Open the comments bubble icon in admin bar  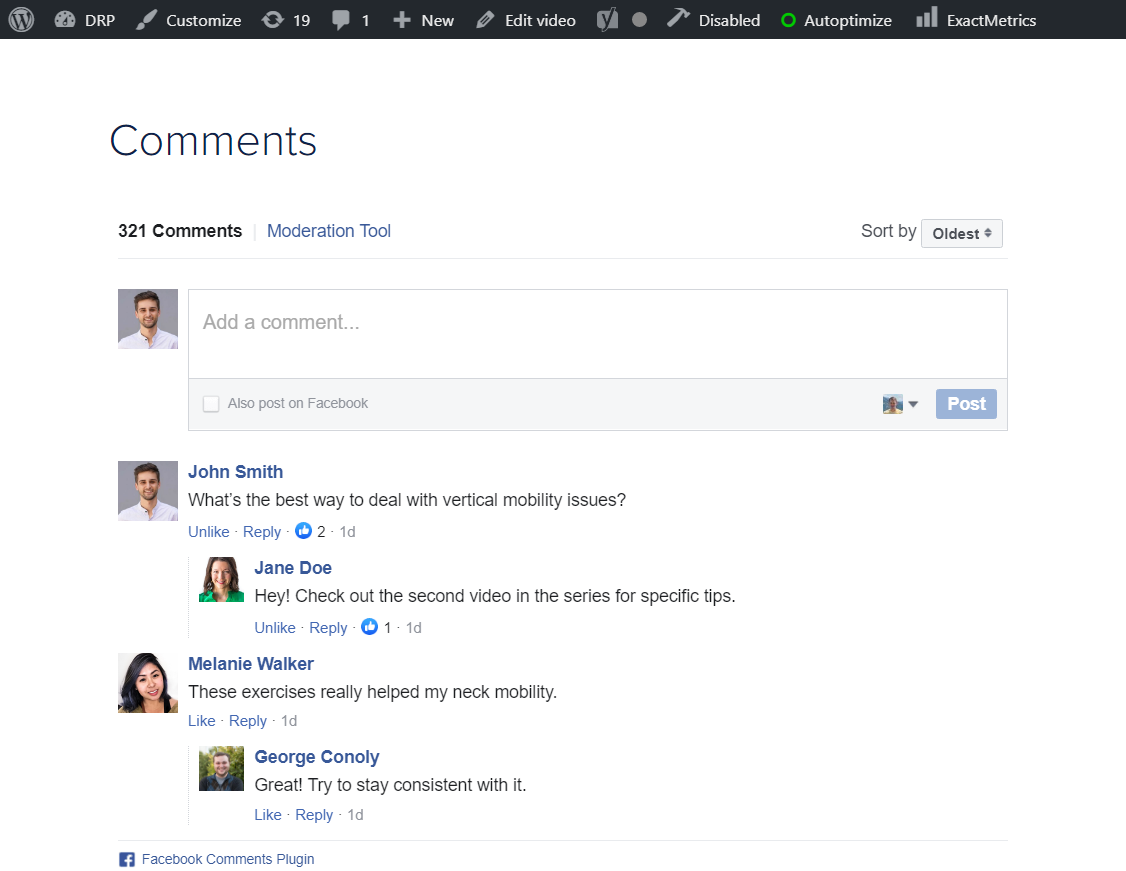coord(341,19)
